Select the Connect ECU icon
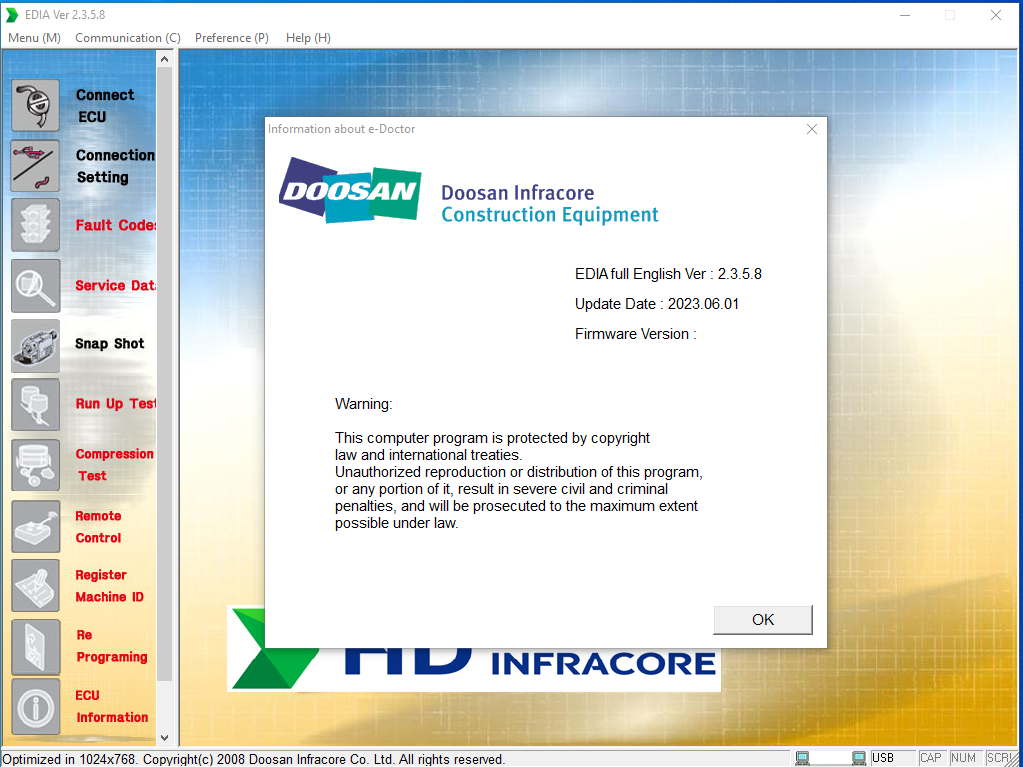The image size is (1023, 767). coord(35,105)
